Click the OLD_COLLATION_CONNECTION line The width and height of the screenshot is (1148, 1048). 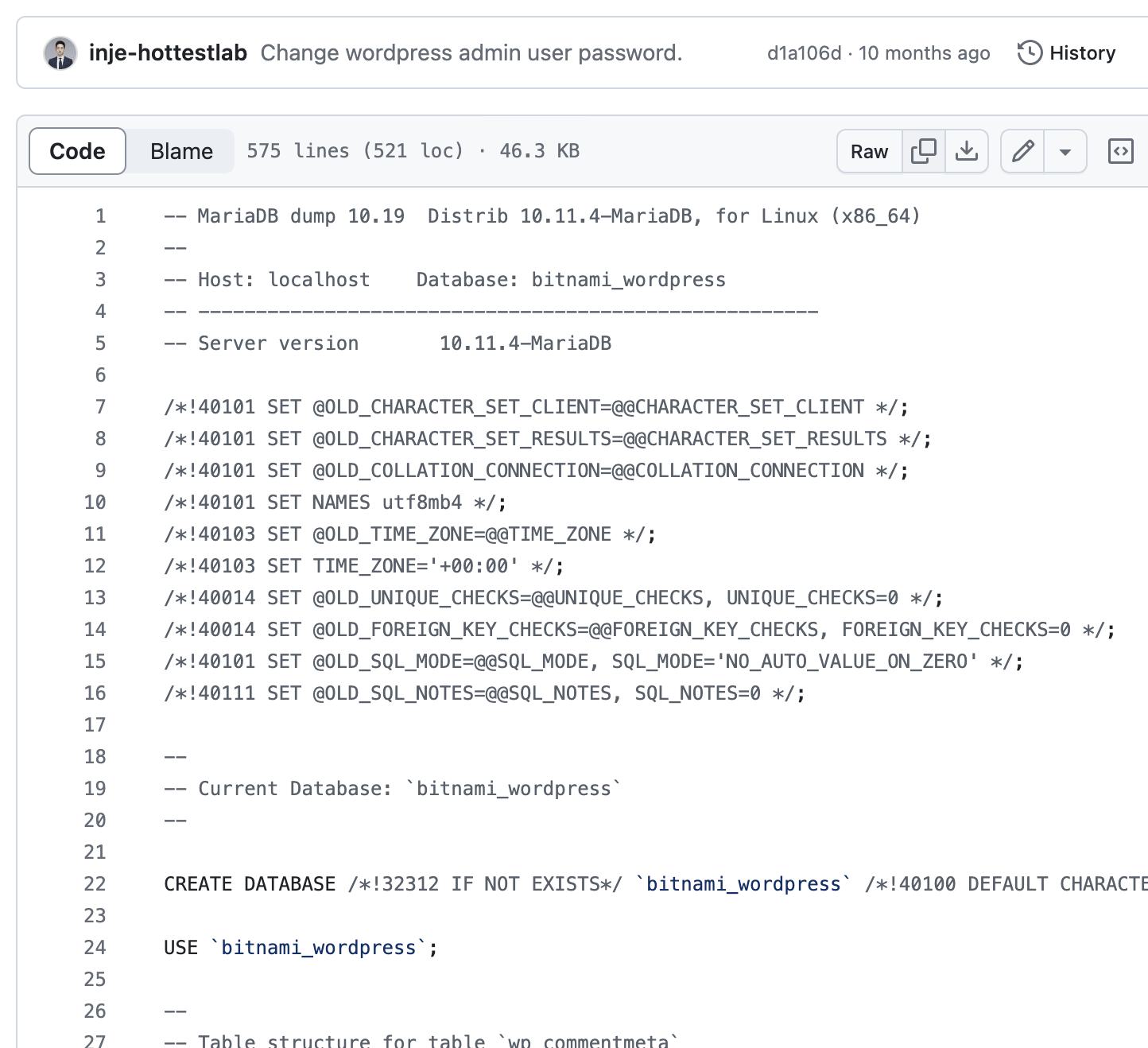536,471
